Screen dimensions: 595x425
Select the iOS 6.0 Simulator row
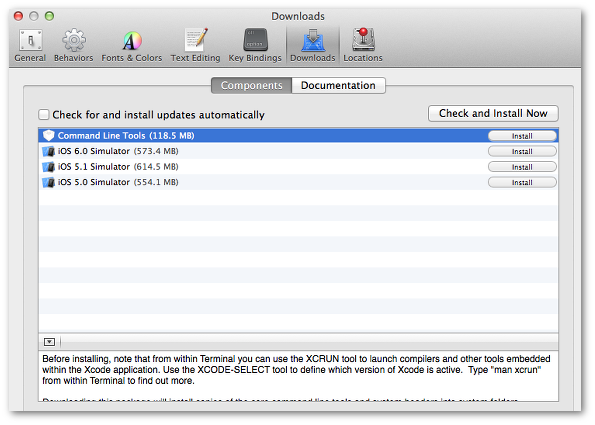[x=298, y=151]
